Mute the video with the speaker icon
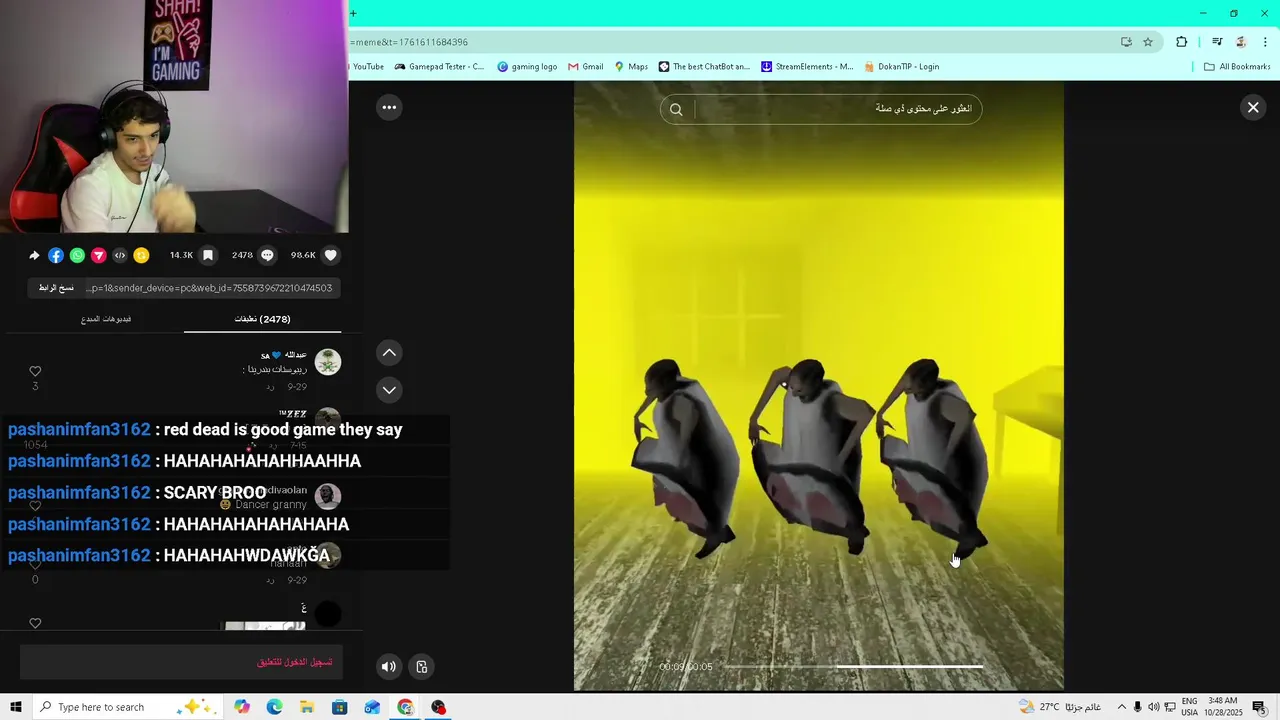 [x=389, y=667]
